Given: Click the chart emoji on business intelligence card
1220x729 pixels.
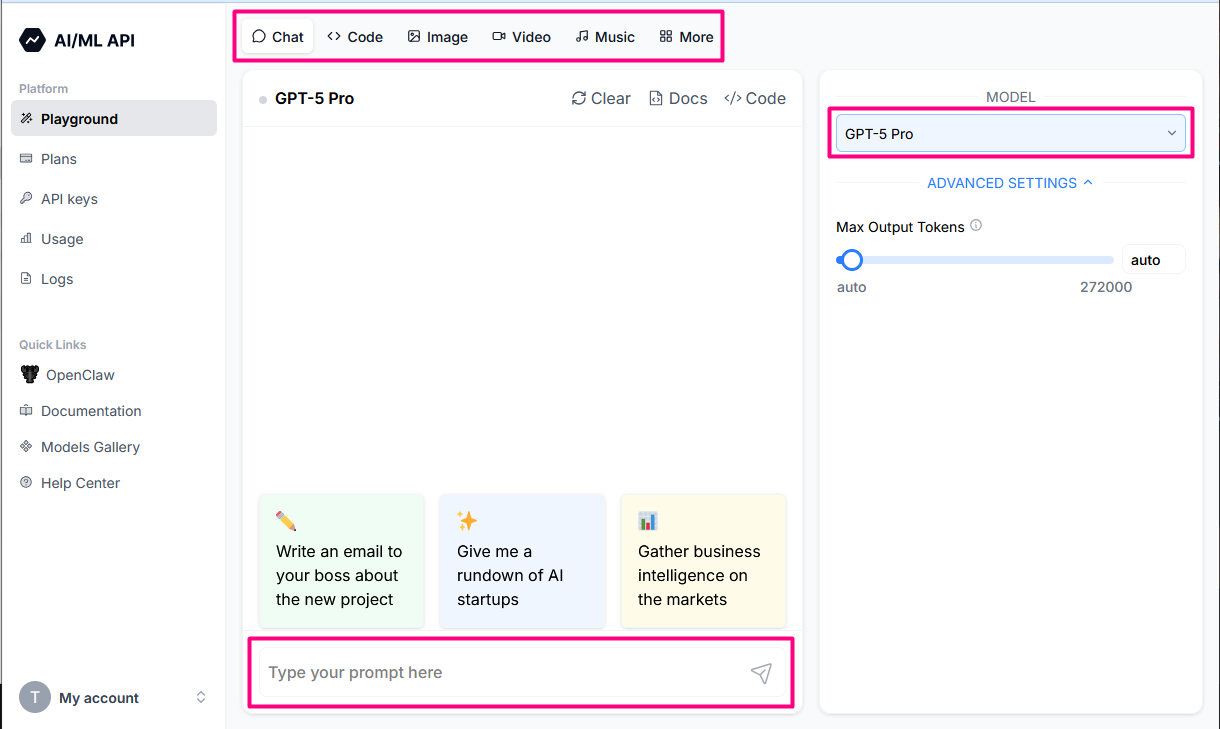Looking at the screenshot, I should (x=648, y=521).
